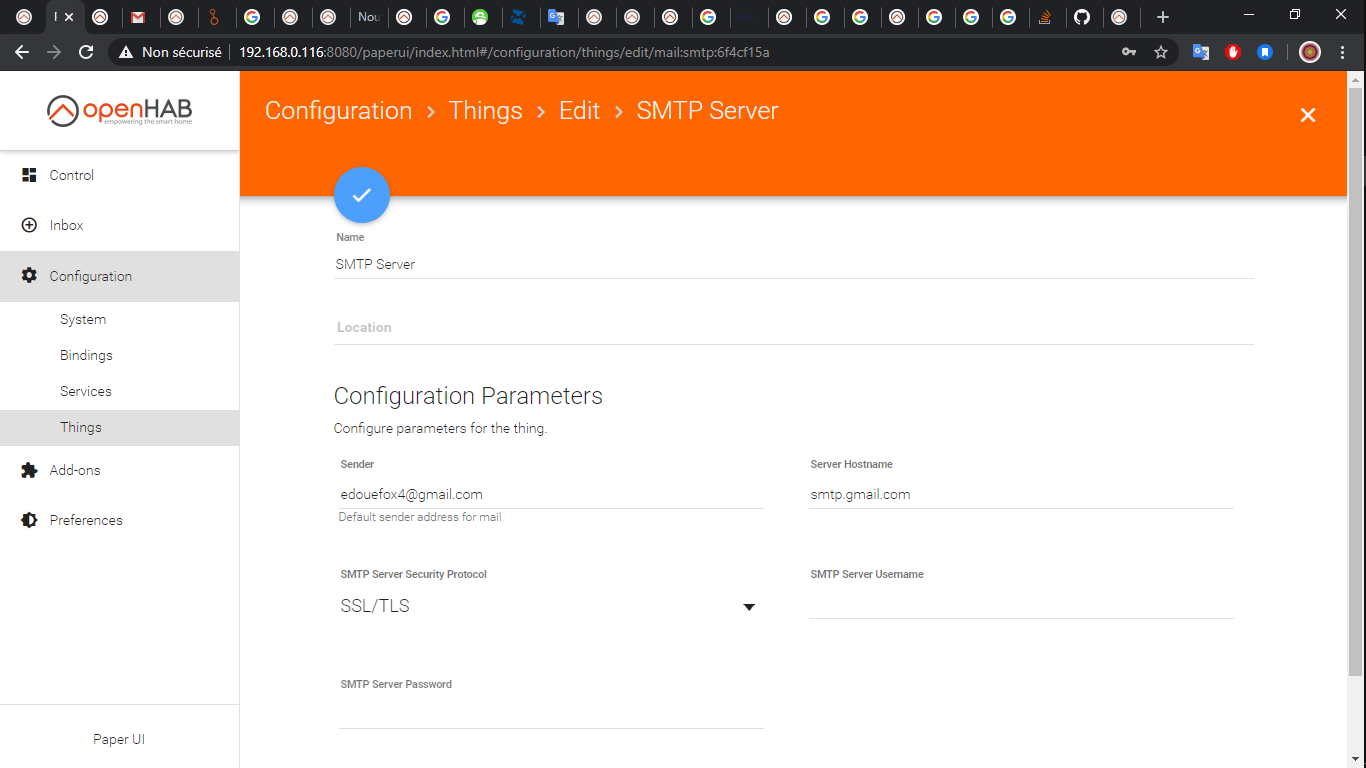Click the Server Hostname field
1366x768 pixels.
pos(1021,494)
